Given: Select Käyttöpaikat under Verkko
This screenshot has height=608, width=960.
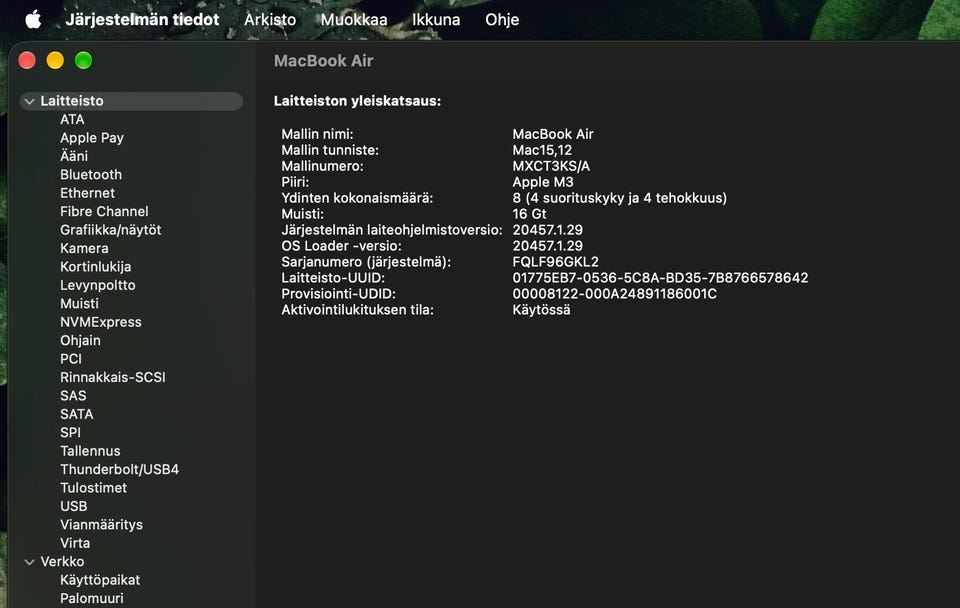Looking at the screenshot, I should pyautogui.click(x=100, y=579).
